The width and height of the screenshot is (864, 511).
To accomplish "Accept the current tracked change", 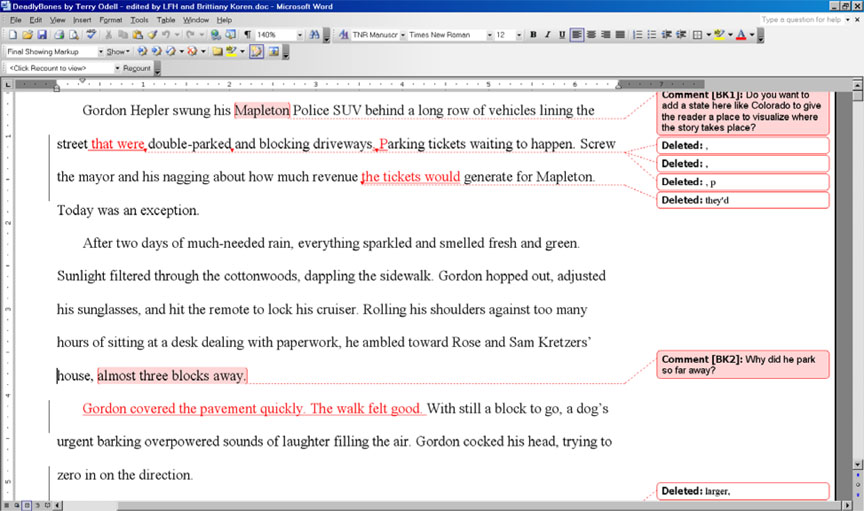I will 171,51.
